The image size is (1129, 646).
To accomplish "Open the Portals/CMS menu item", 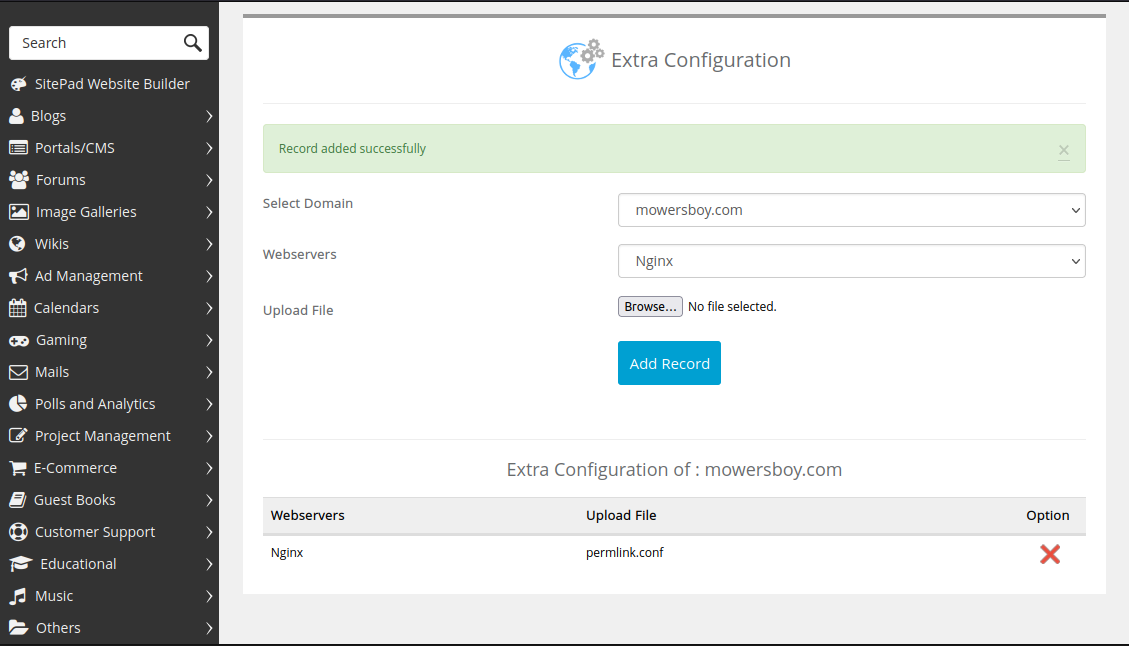I will click(75, 148).
